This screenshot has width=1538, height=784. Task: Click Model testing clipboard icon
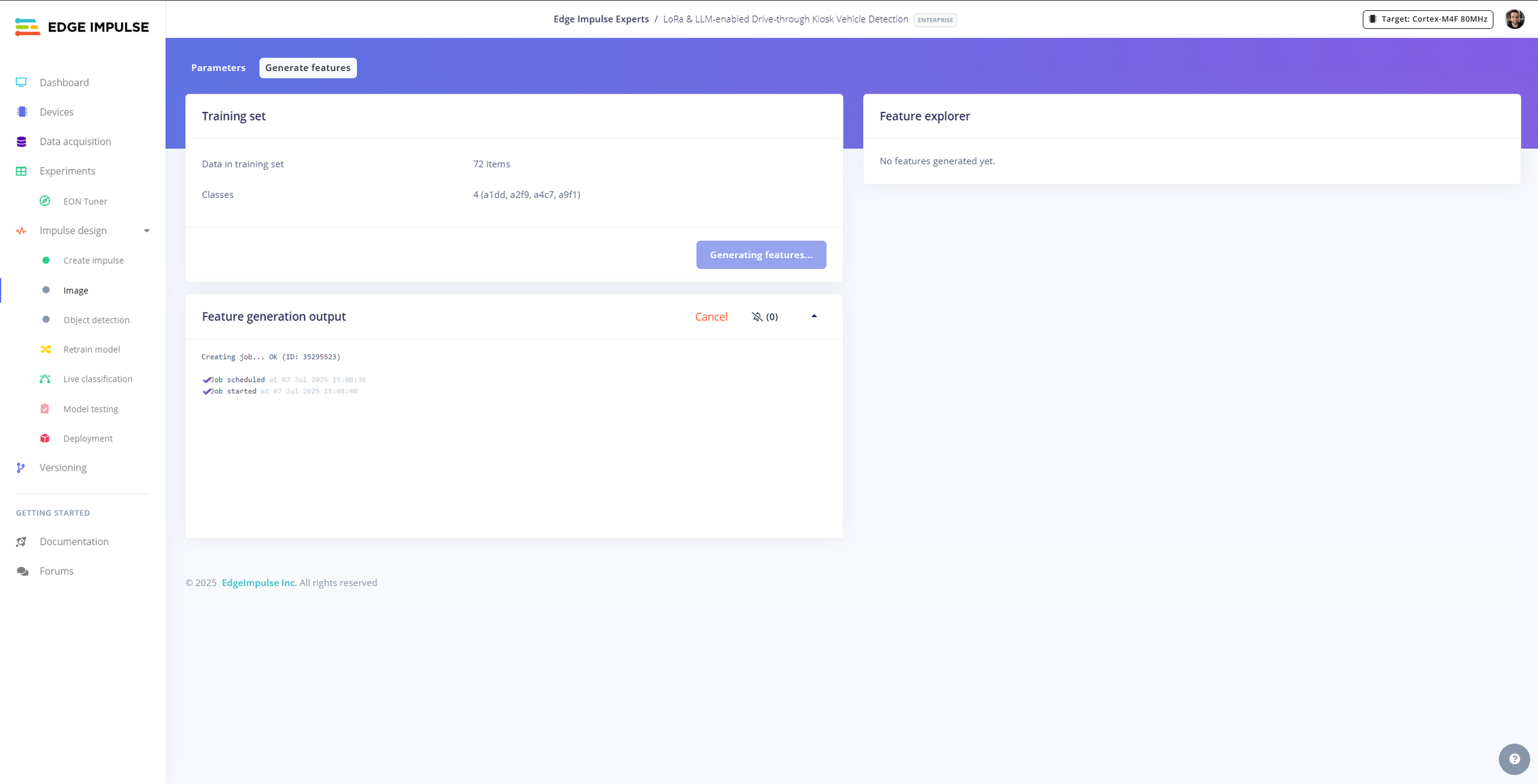pos(45,409)
